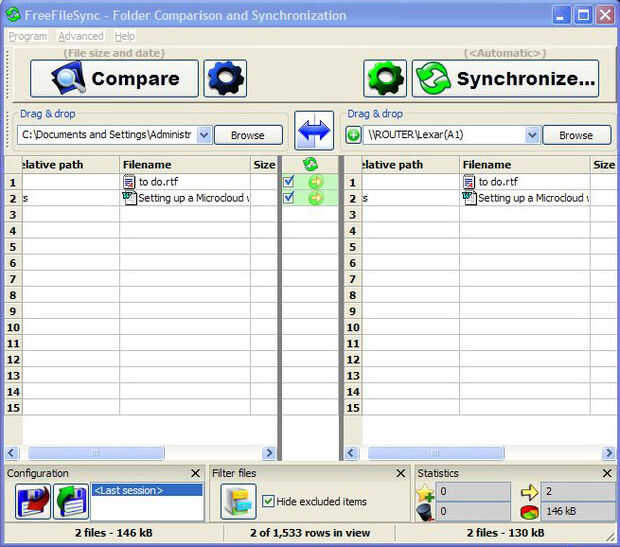Click row 2 sync direction arrow icon
Screen dimensions: 620x547
click(x=316, y=198)
